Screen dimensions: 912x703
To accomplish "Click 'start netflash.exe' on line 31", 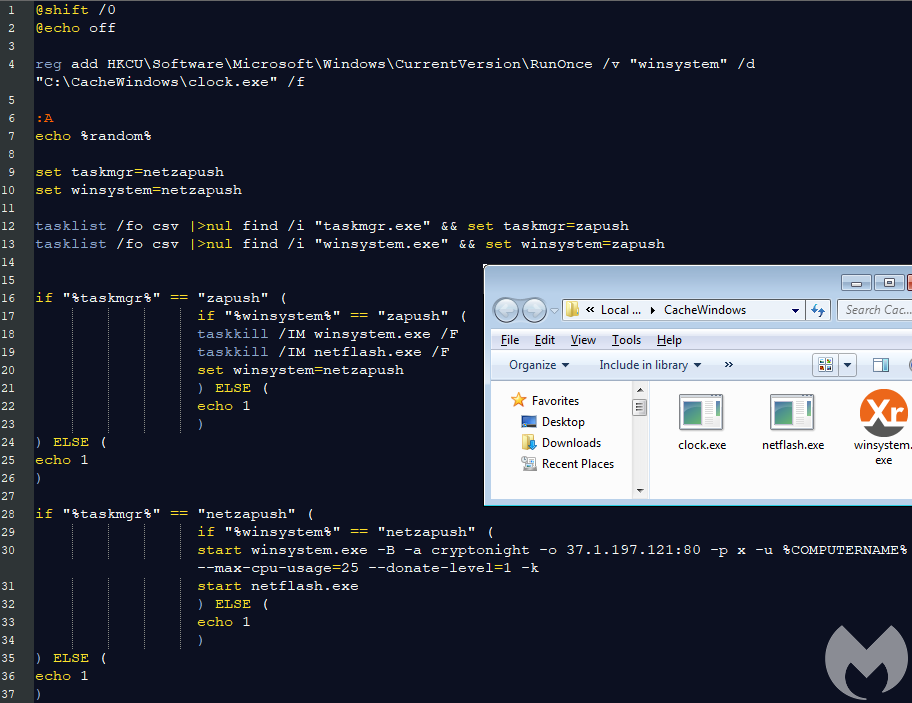I will pyautogui.click(x=278, y=586).
